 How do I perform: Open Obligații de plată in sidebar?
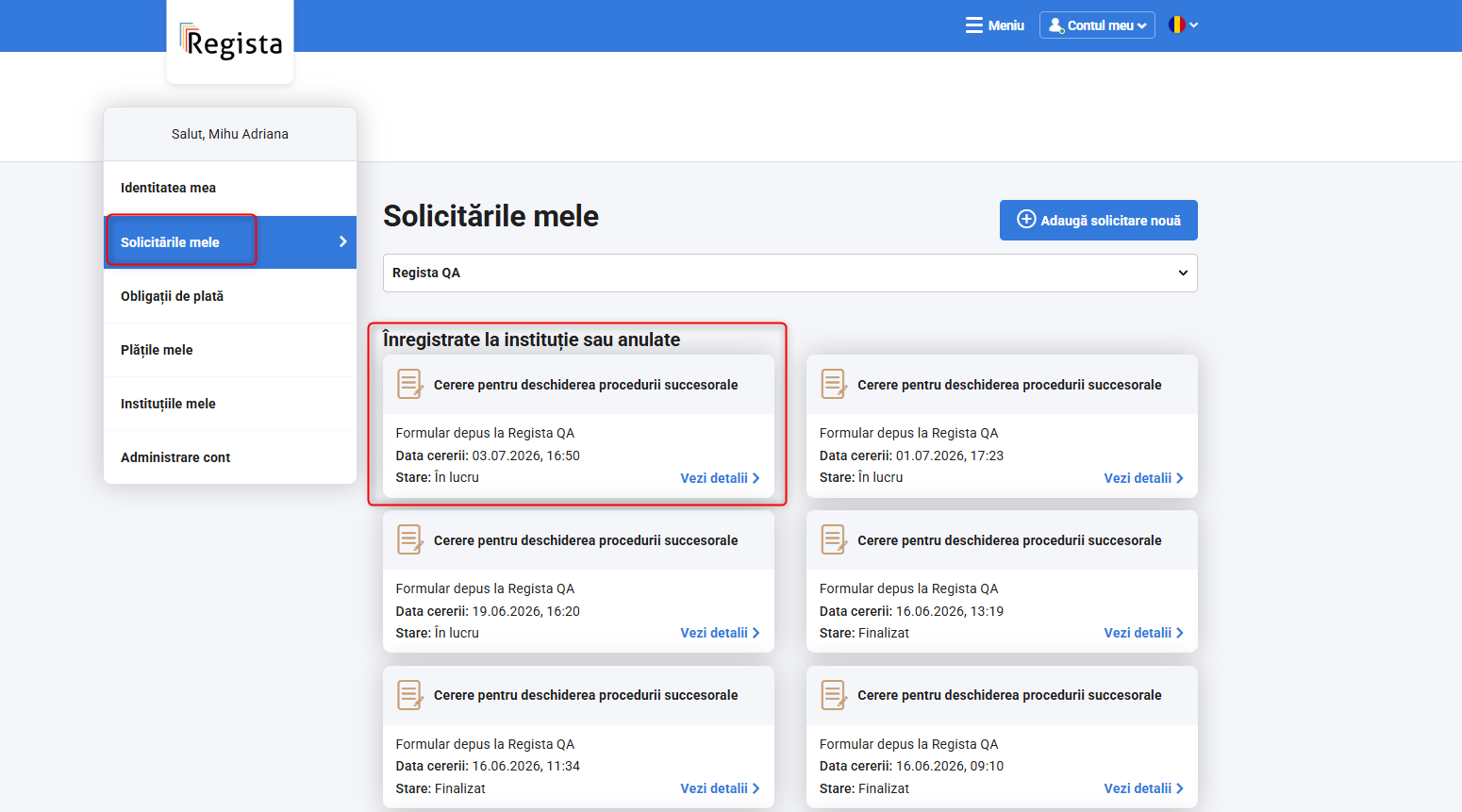pyautogui.click(x=230, y=296)
